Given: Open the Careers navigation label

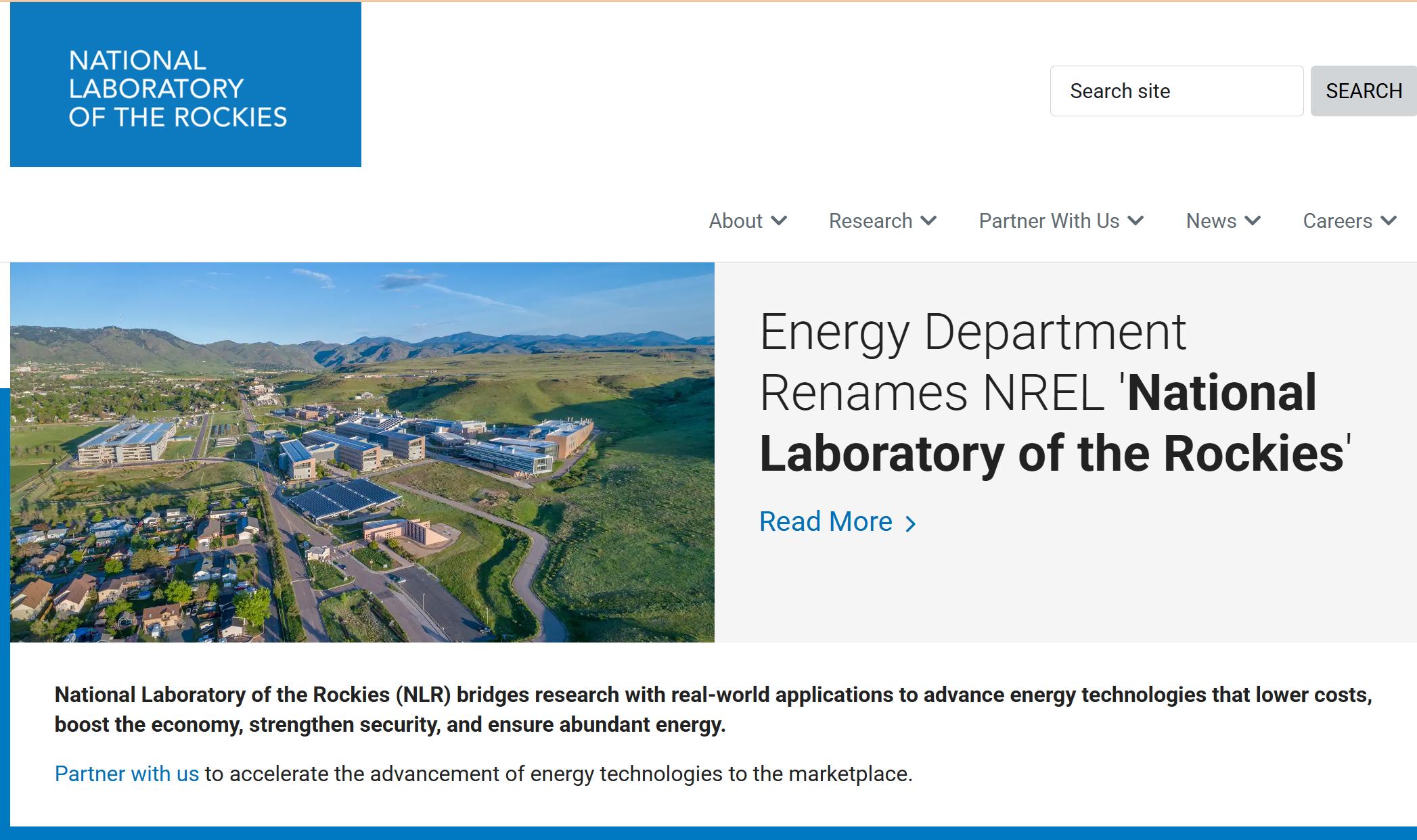Looking at the screenshot, I should (1337, 221).
